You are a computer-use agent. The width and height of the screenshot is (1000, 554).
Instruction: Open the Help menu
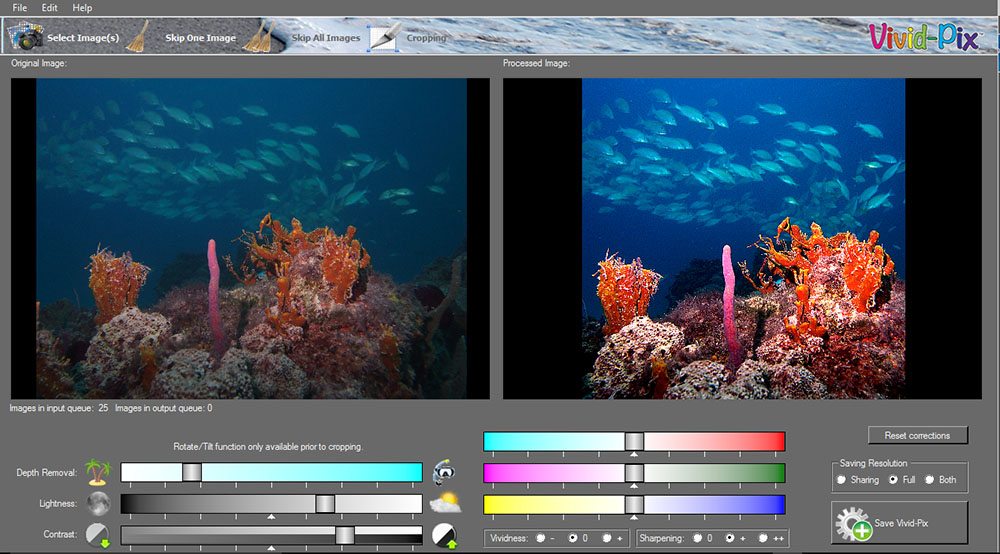82,7
